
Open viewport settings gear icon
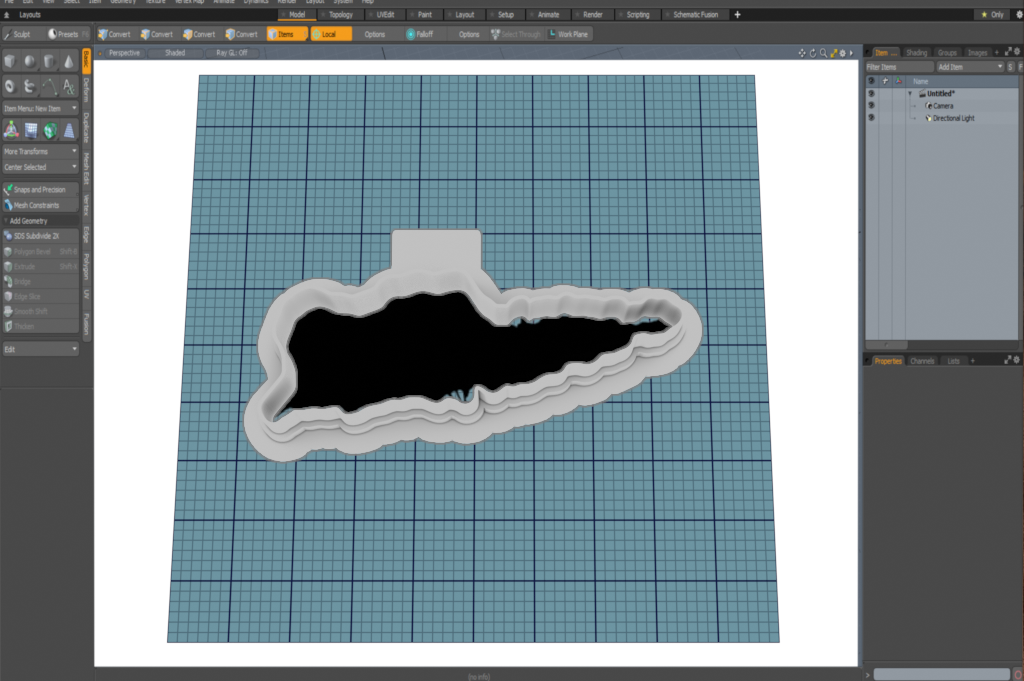click(x=842, y=52)
